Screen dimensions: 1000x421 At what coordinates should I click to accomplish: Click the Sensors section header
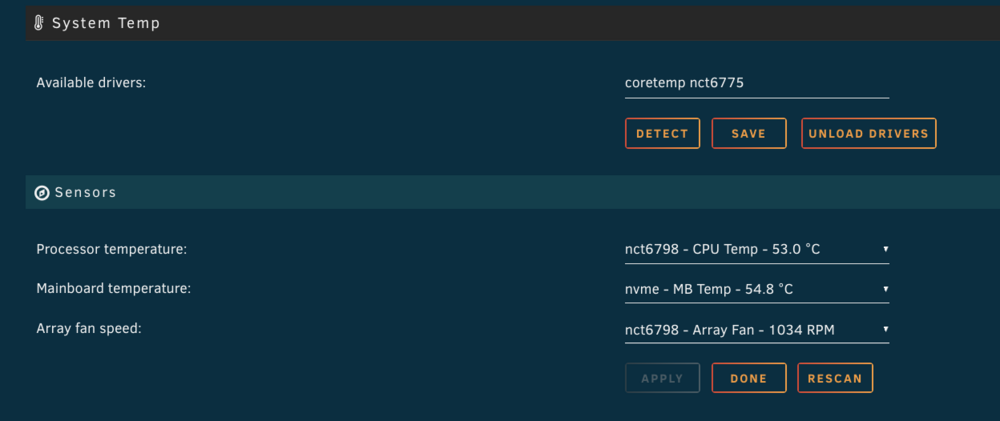[513, 192]
